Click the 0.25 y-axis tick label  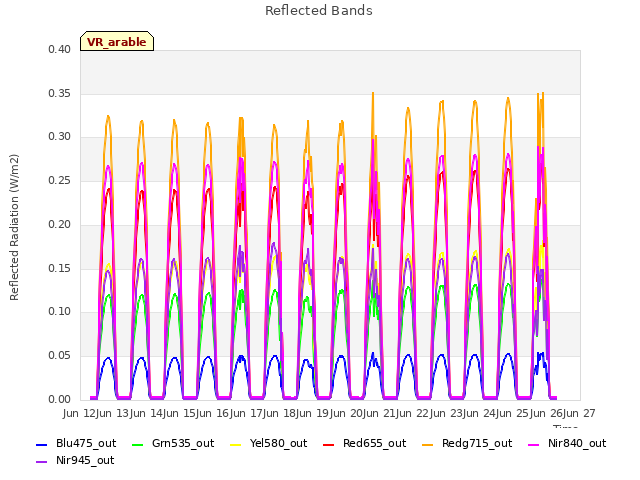coord(59,180)
